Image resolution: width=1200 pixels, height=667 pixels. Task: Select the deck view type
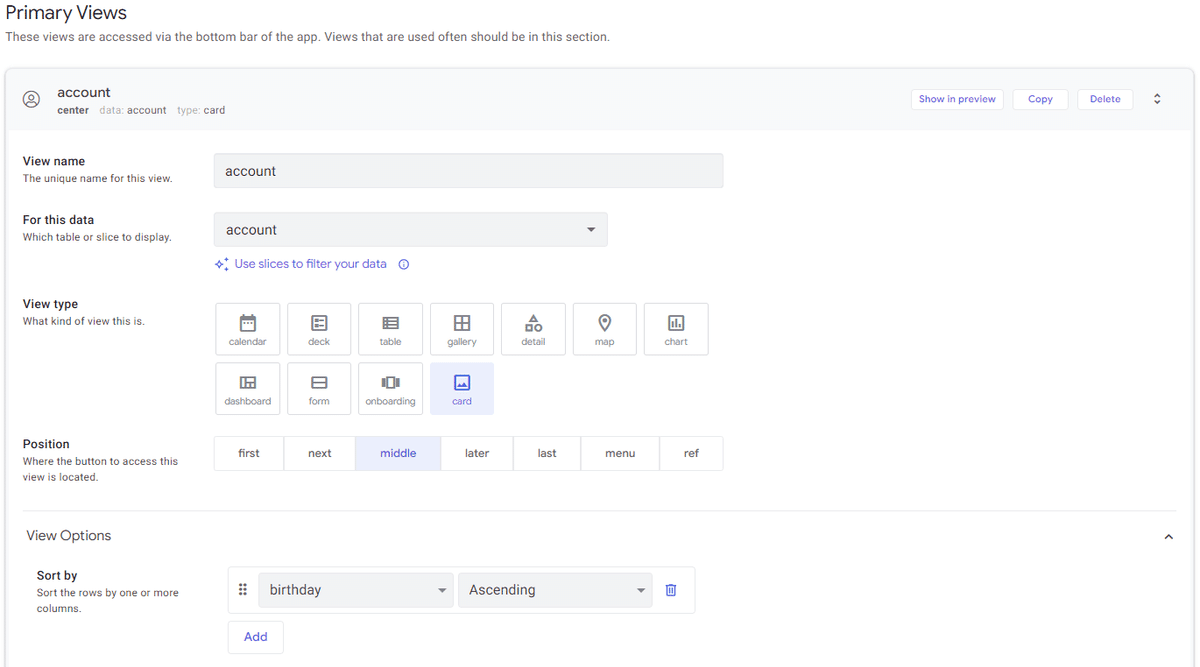coord(319,329)
